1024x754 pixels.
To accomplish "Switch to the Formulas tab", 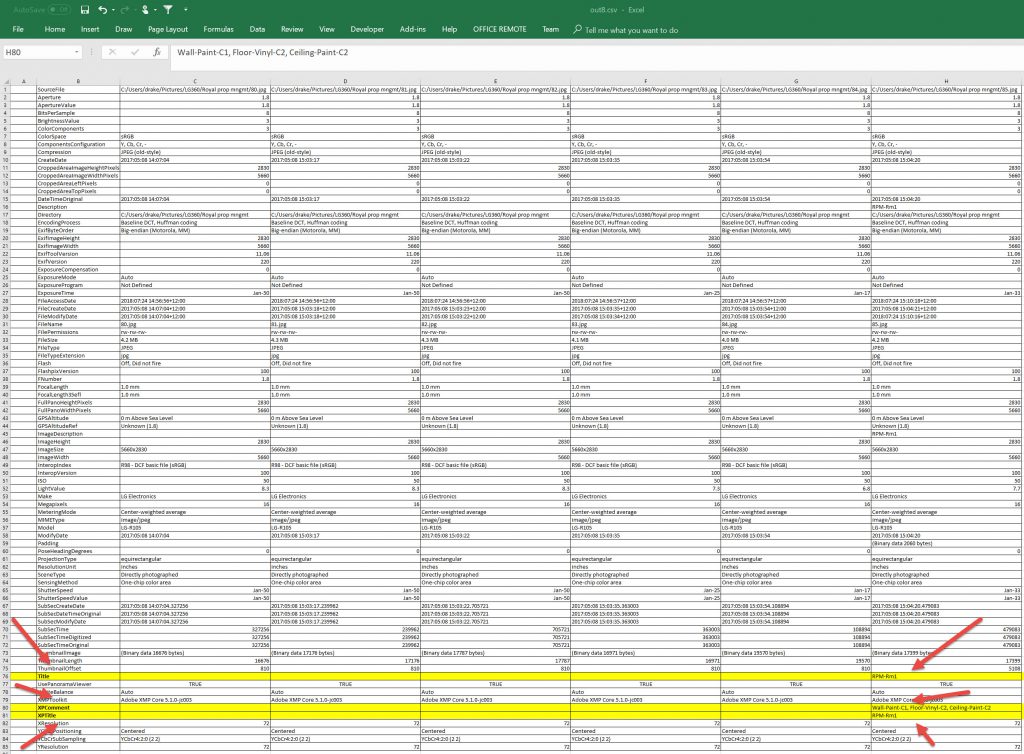I will [x=218, y=30].
